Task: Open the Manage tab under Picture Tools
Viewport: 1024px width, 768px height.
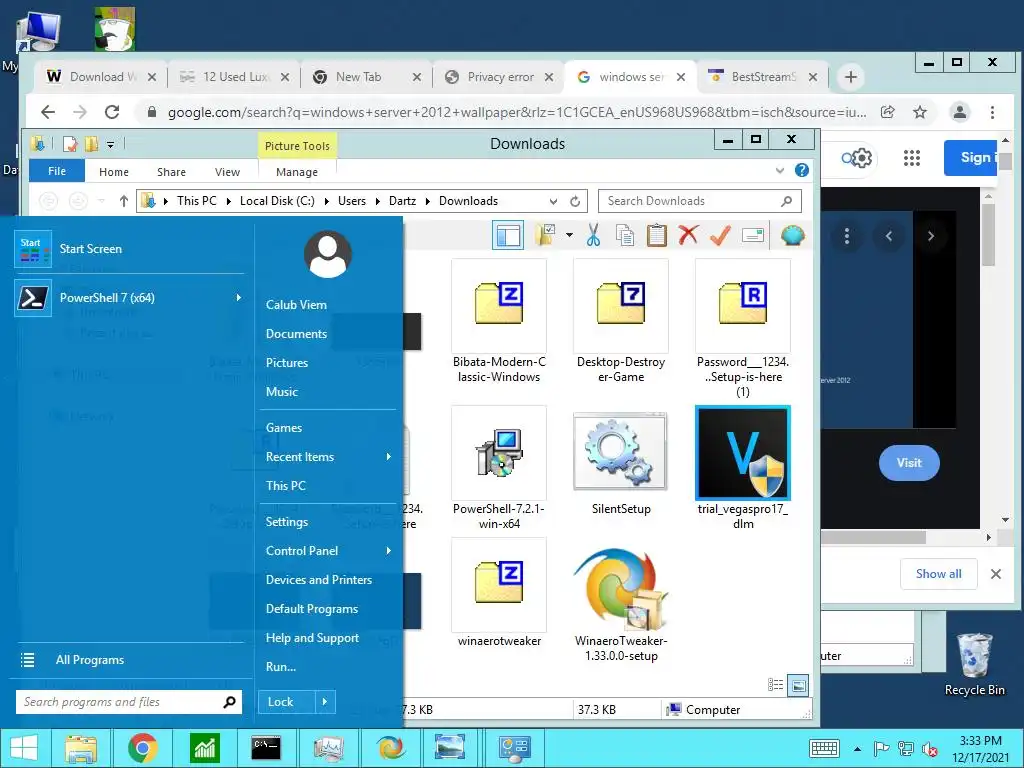Action: [296, 172]
